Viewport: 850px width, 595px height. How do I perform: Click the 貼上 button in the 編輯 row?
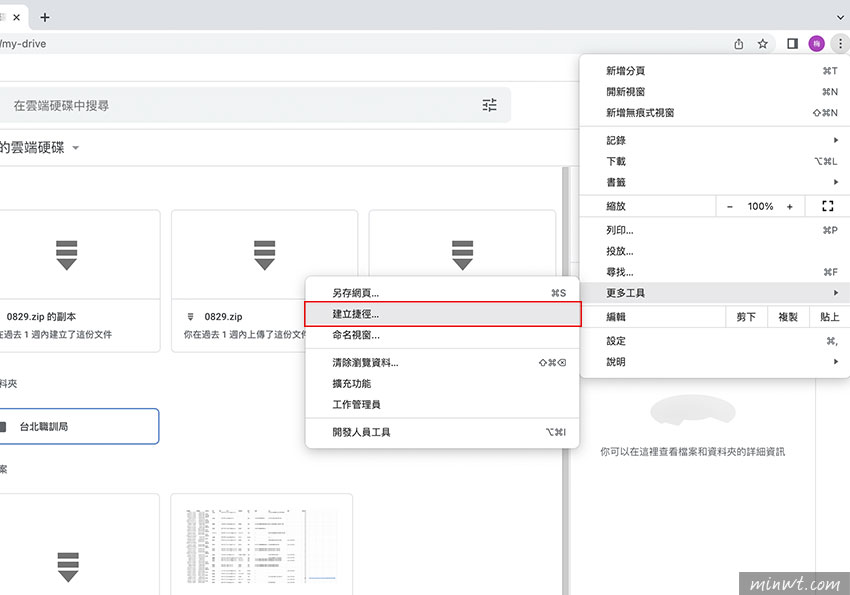point(830,316)
